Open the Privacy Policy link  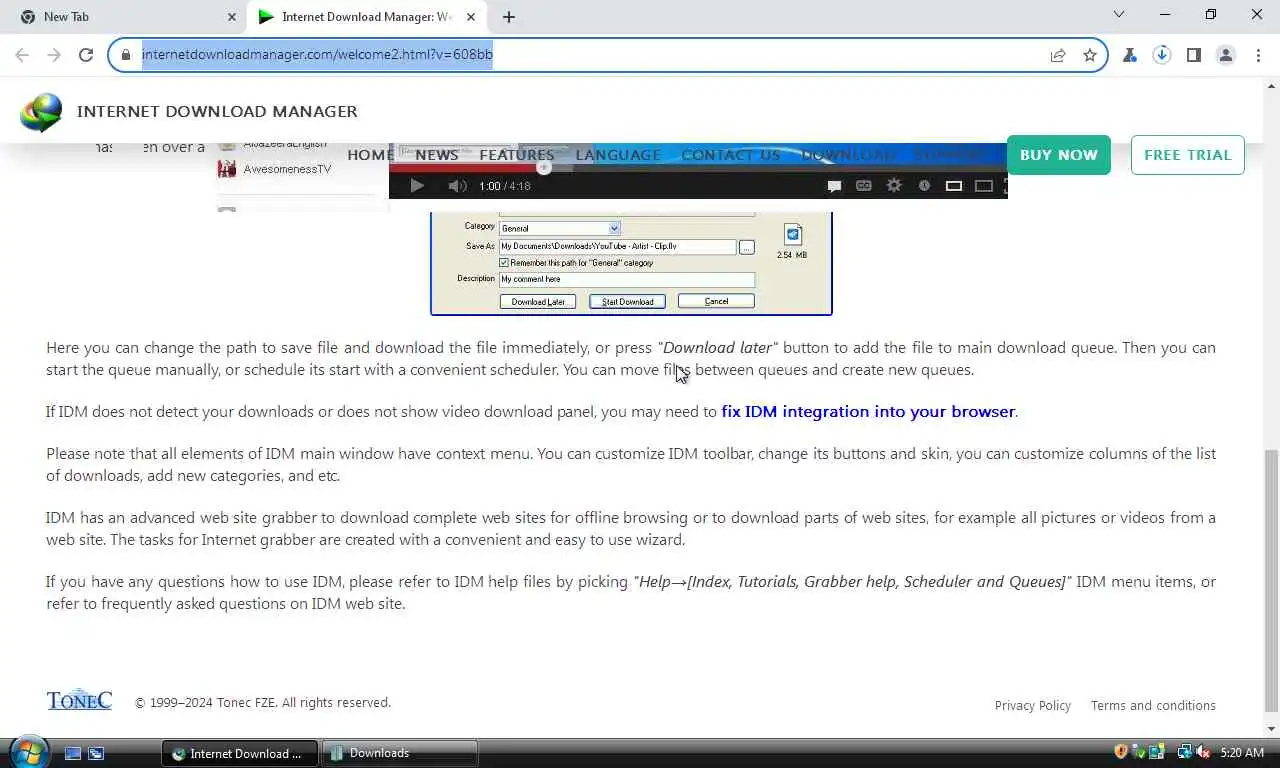tap(1033, 705)
